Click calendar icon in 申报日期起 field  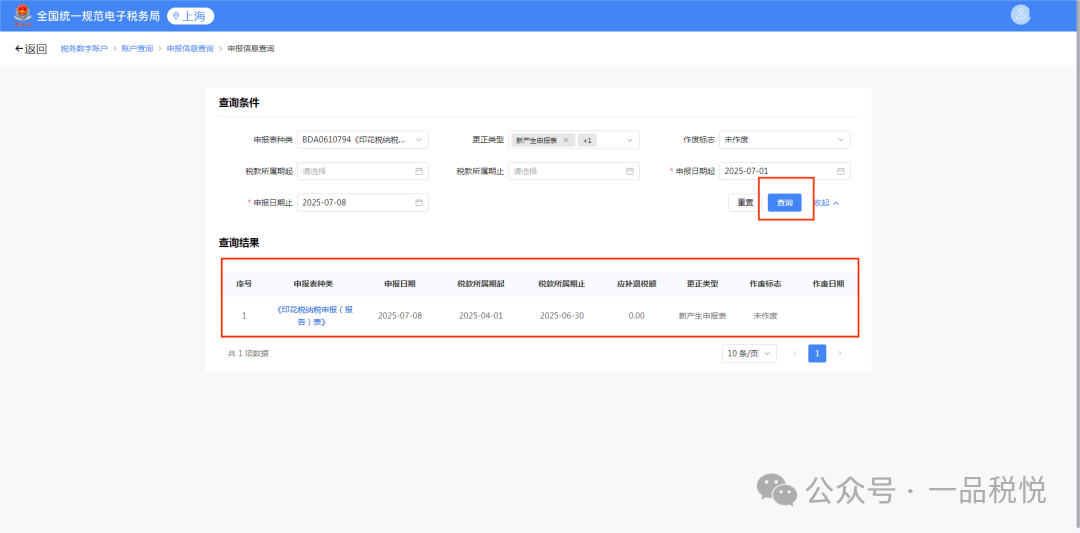[841, 171]
